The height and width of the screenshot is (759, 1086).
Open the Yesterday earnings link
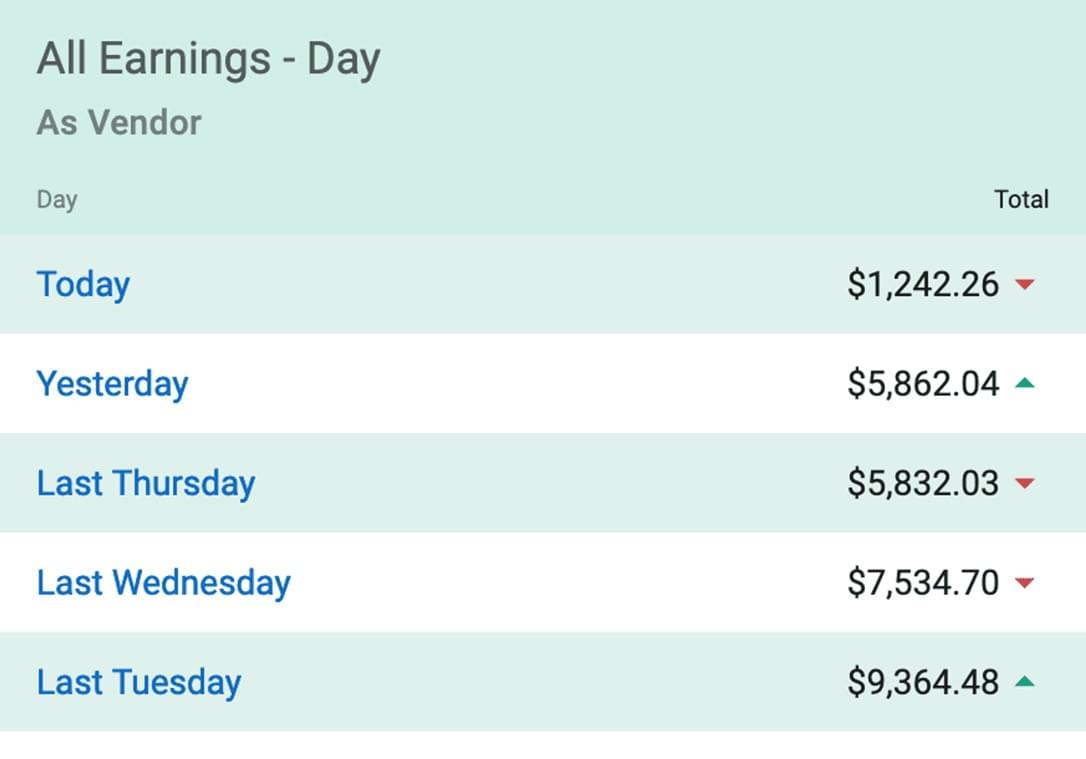[x=112, y=384]
